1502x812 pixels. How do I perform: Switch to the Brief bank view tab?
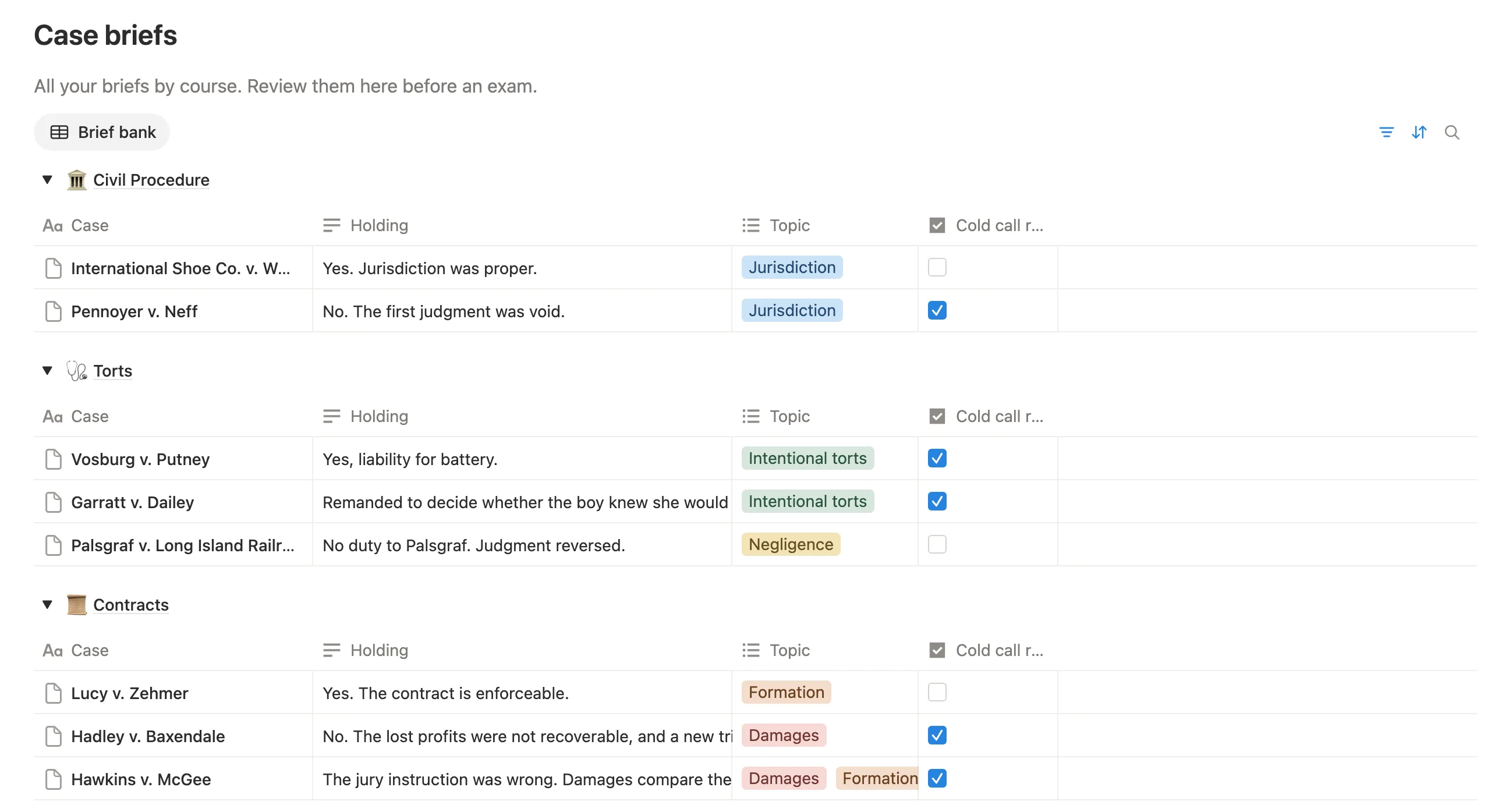point(102,132)
